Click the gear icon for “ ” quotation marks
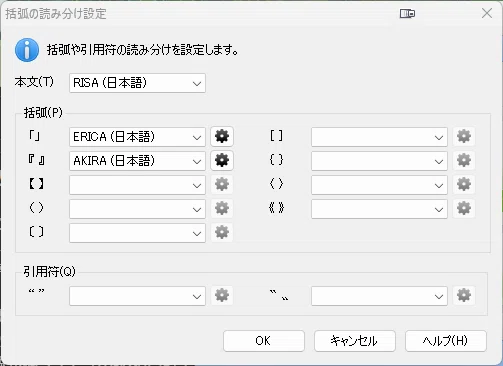The height and width of the screenshot is (366, 503). click(222, 295)
